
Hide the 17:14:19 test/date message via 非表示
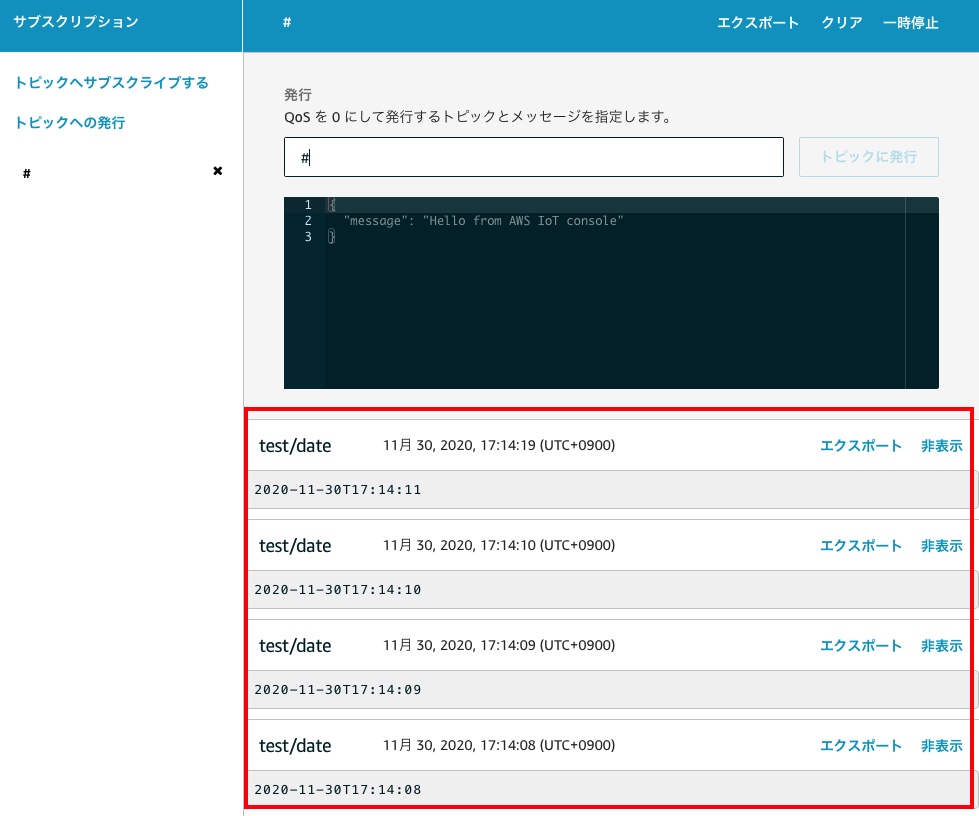pyautogui.click(x=941, y=446)
